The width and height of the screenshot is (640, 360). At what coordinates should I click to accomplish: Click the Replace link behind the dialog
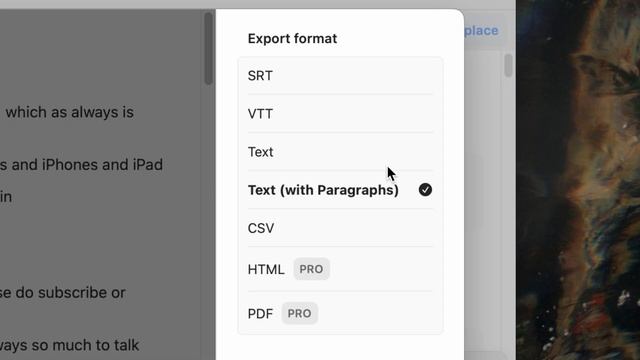481,31
